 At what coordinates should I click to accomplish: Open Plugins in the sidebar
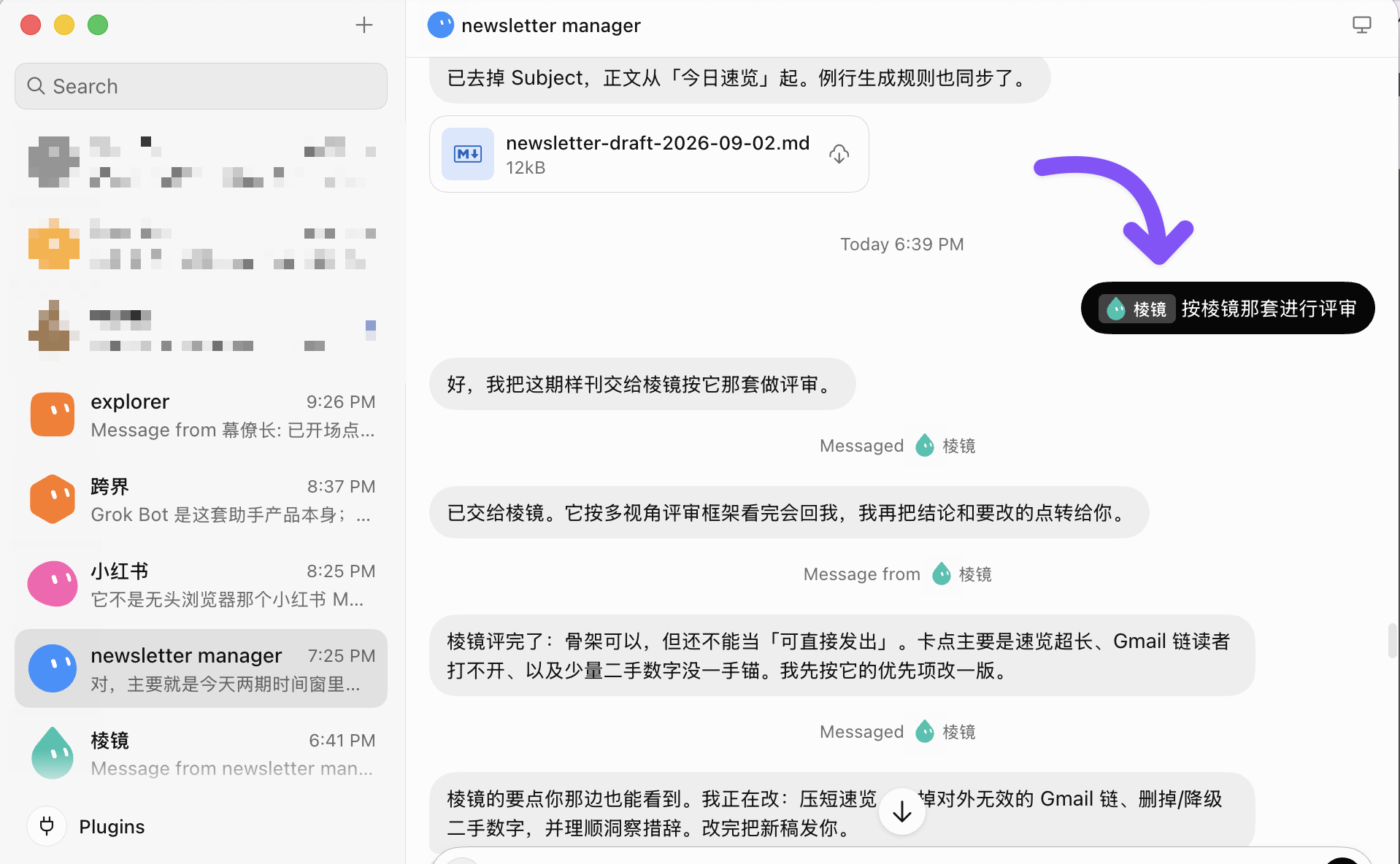click(x=112, y=826)
